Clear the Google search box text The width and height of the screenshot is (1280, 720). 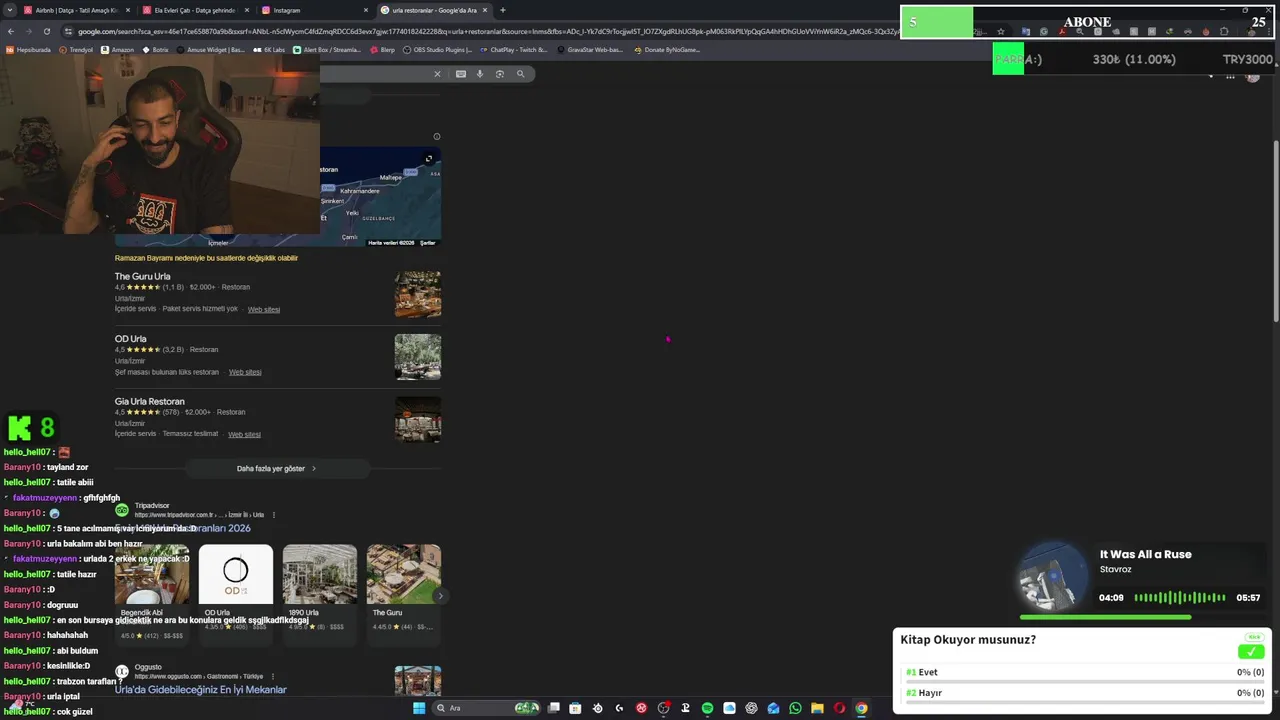tap(437, 74)
